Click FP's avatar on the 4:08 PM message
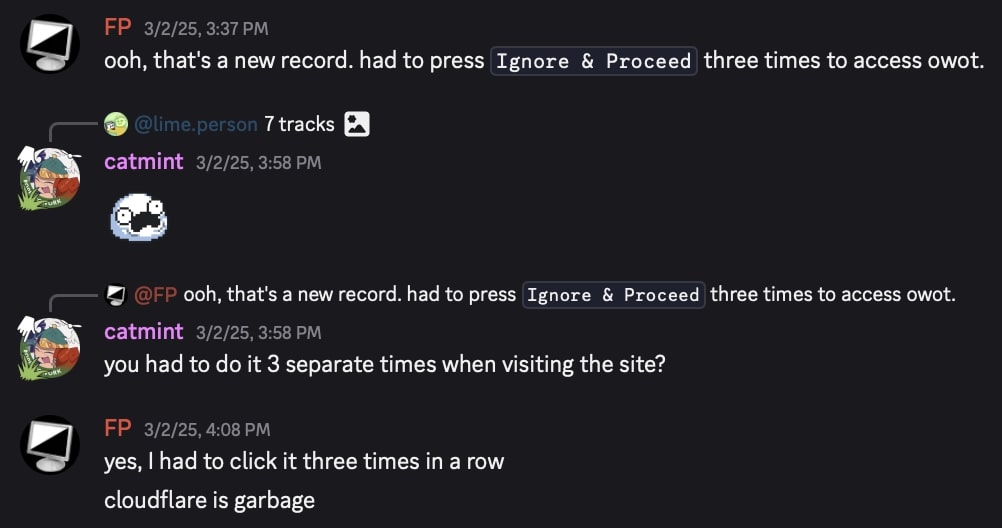Screen dimensions: 1002x528 [50, 445]
